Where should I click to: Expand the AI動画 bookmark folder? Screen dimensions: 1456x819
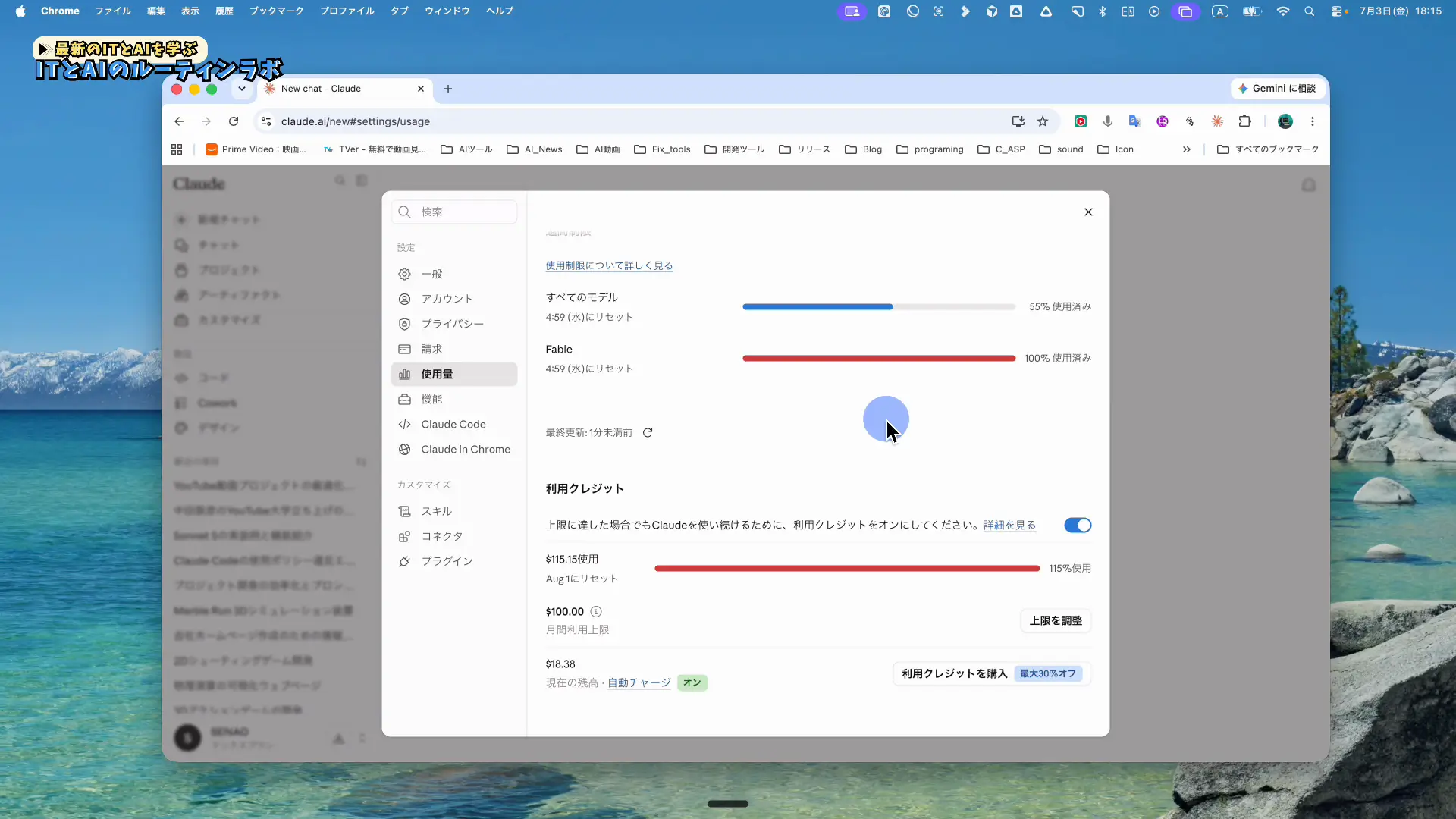click(x=598, y=149)
